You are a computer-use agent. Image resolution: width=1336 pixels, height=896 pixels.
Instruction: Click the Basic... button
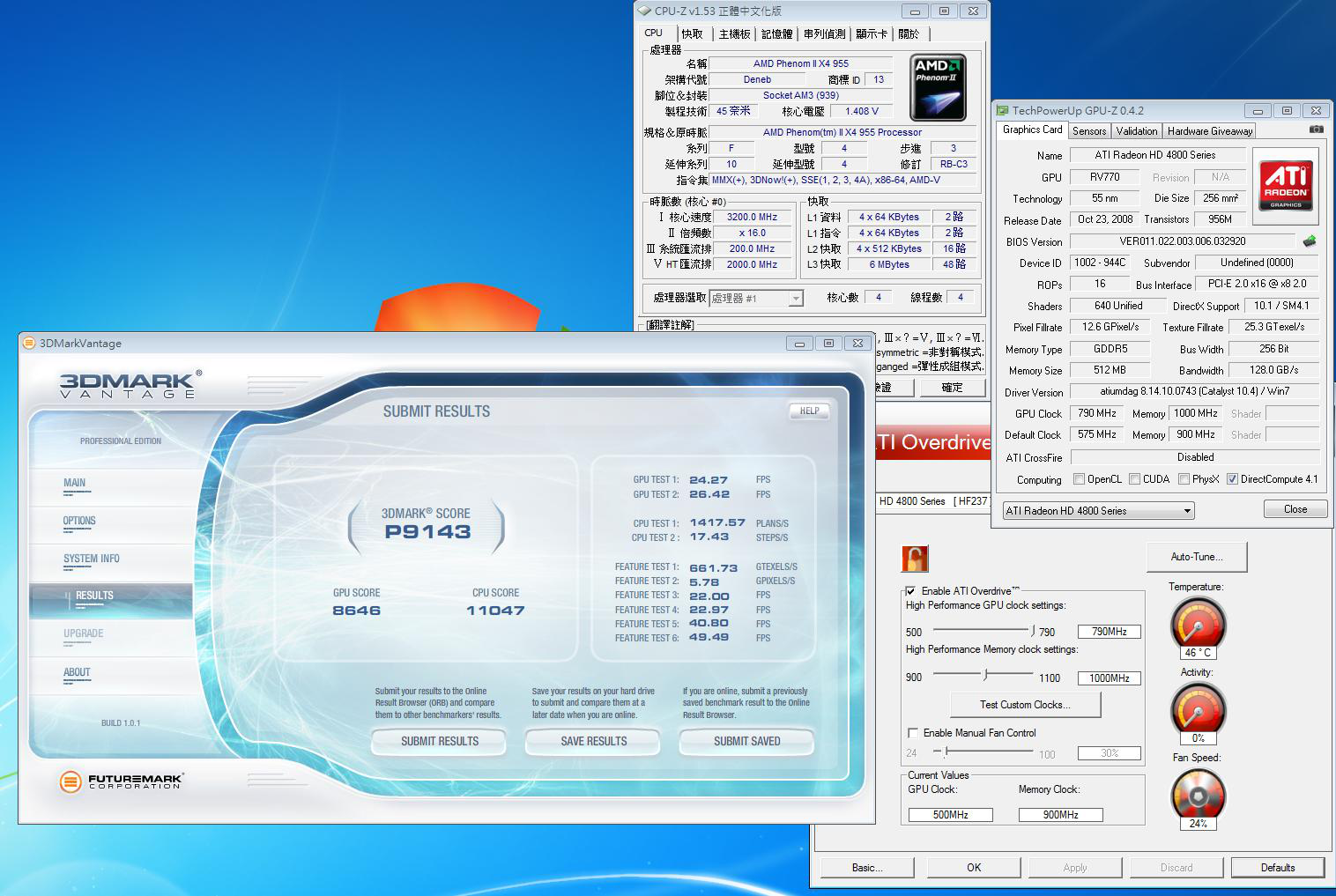click(x=868, y=868)
